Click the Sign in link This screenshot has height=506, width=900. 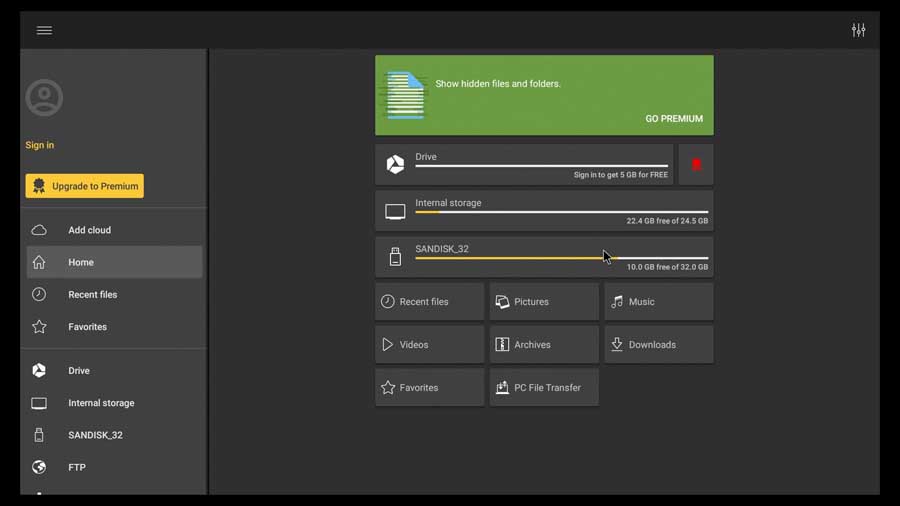[x=40, y=145]
